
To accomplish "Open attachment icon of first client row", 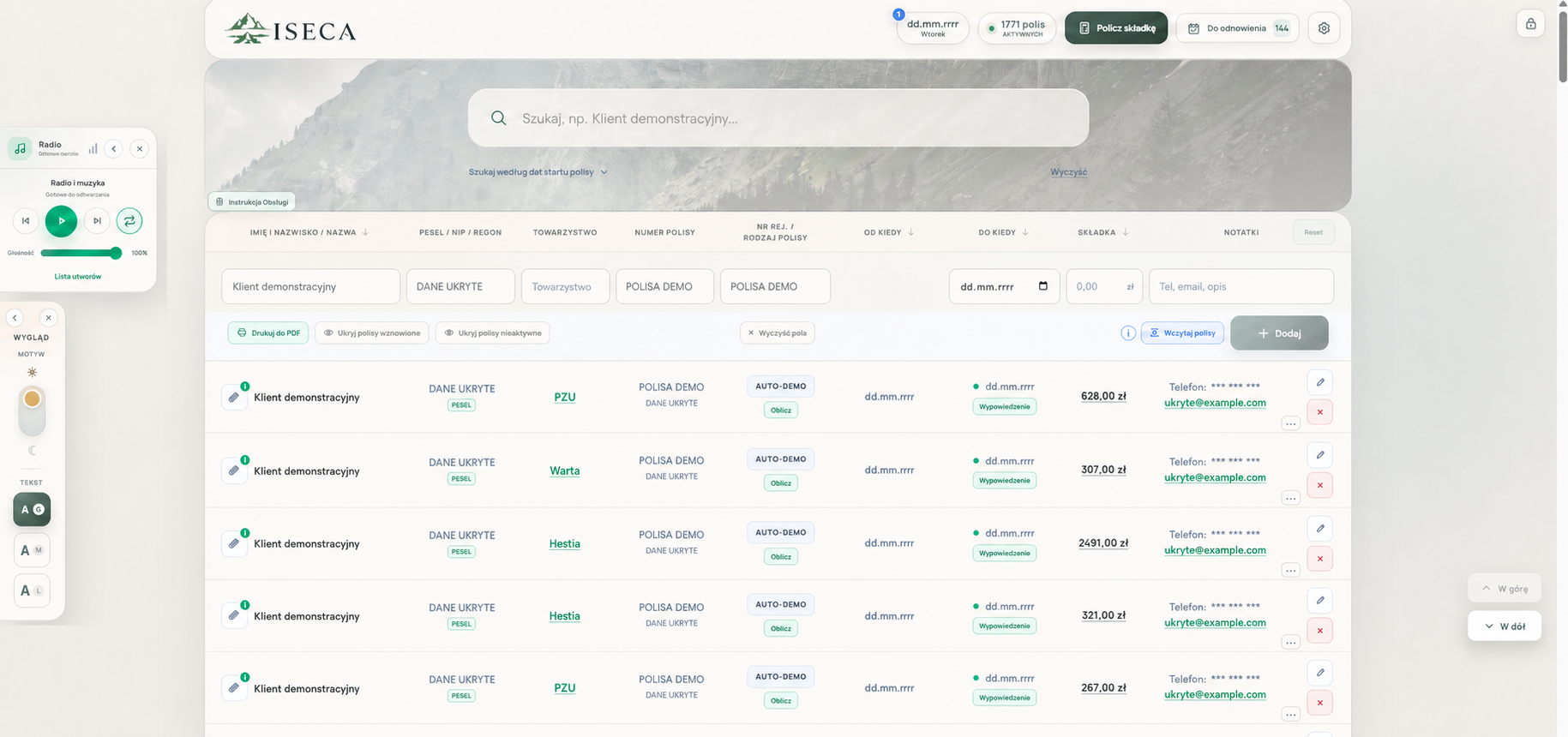I will pos(234,398).
